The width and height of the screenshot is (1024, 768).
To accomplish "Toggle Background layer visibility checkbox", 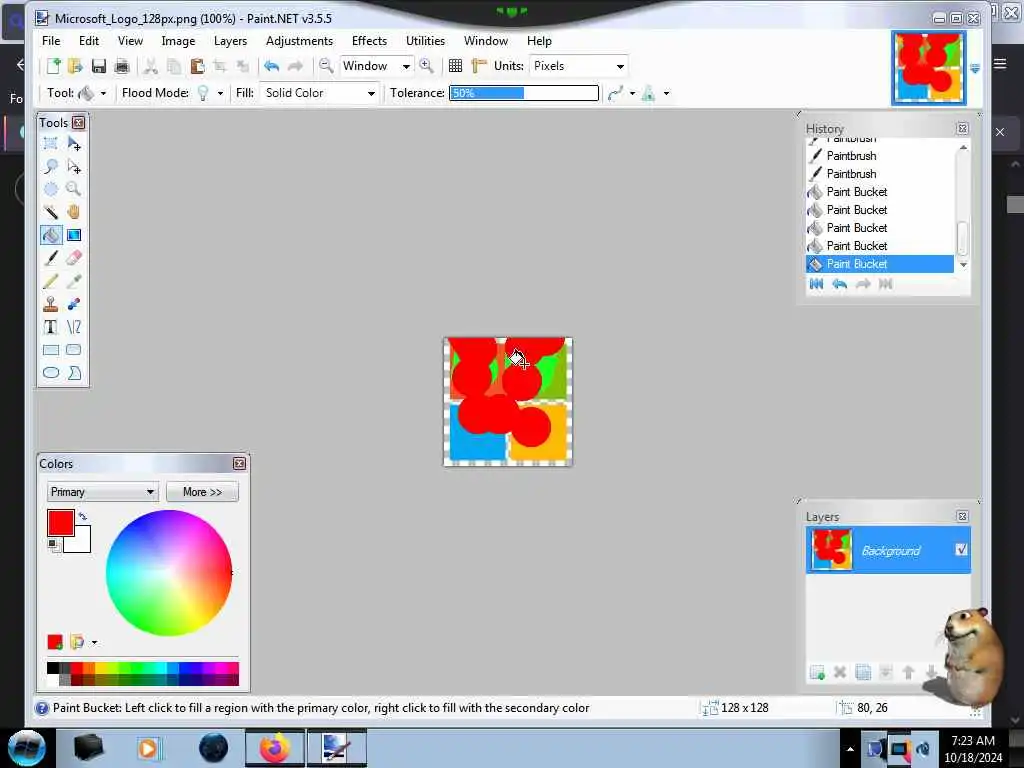I will (961, 550).
